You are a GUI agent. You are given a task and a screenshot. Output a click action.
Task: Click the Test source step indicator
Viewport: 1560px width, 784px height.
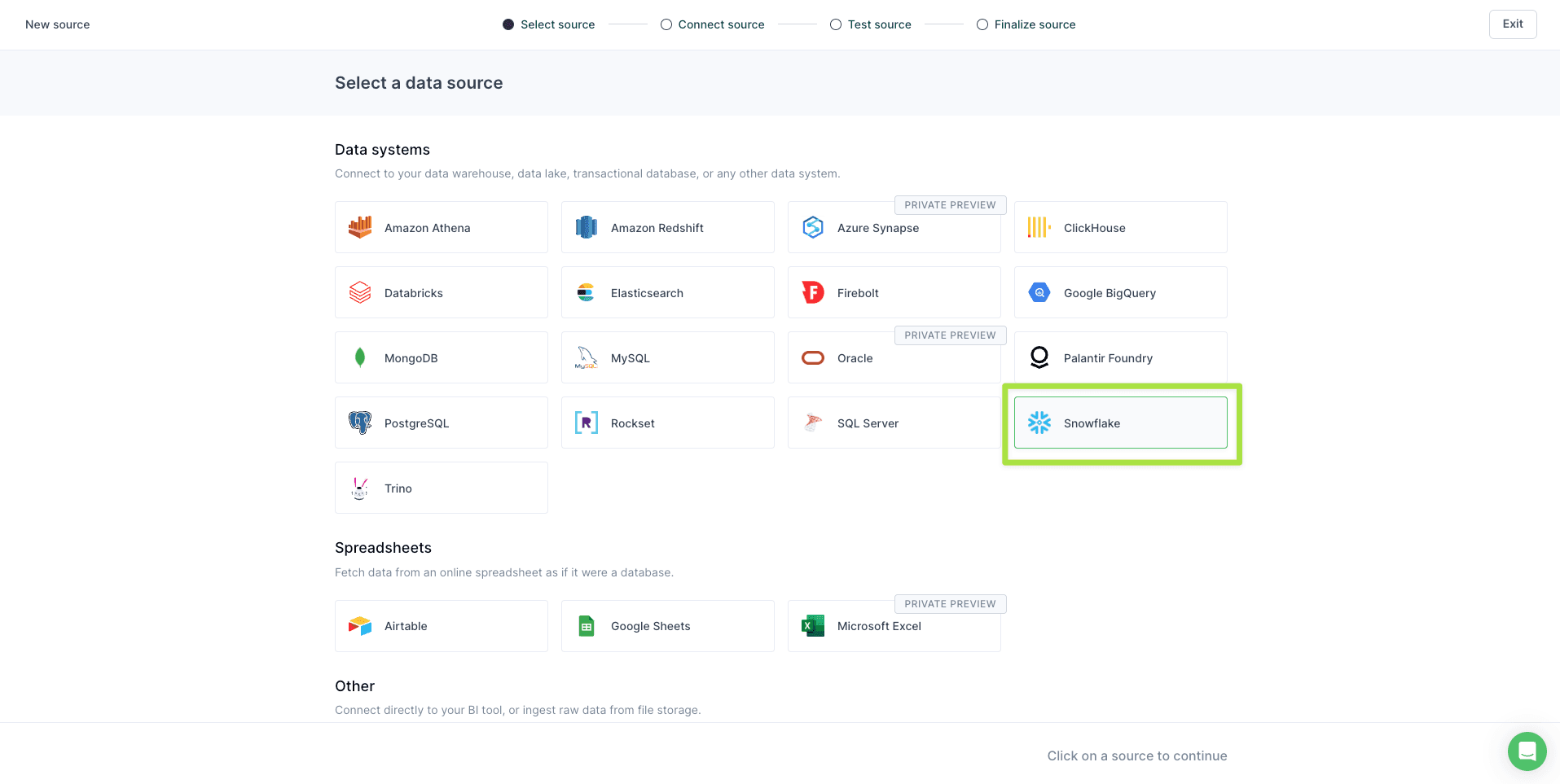tap(836, 24)
